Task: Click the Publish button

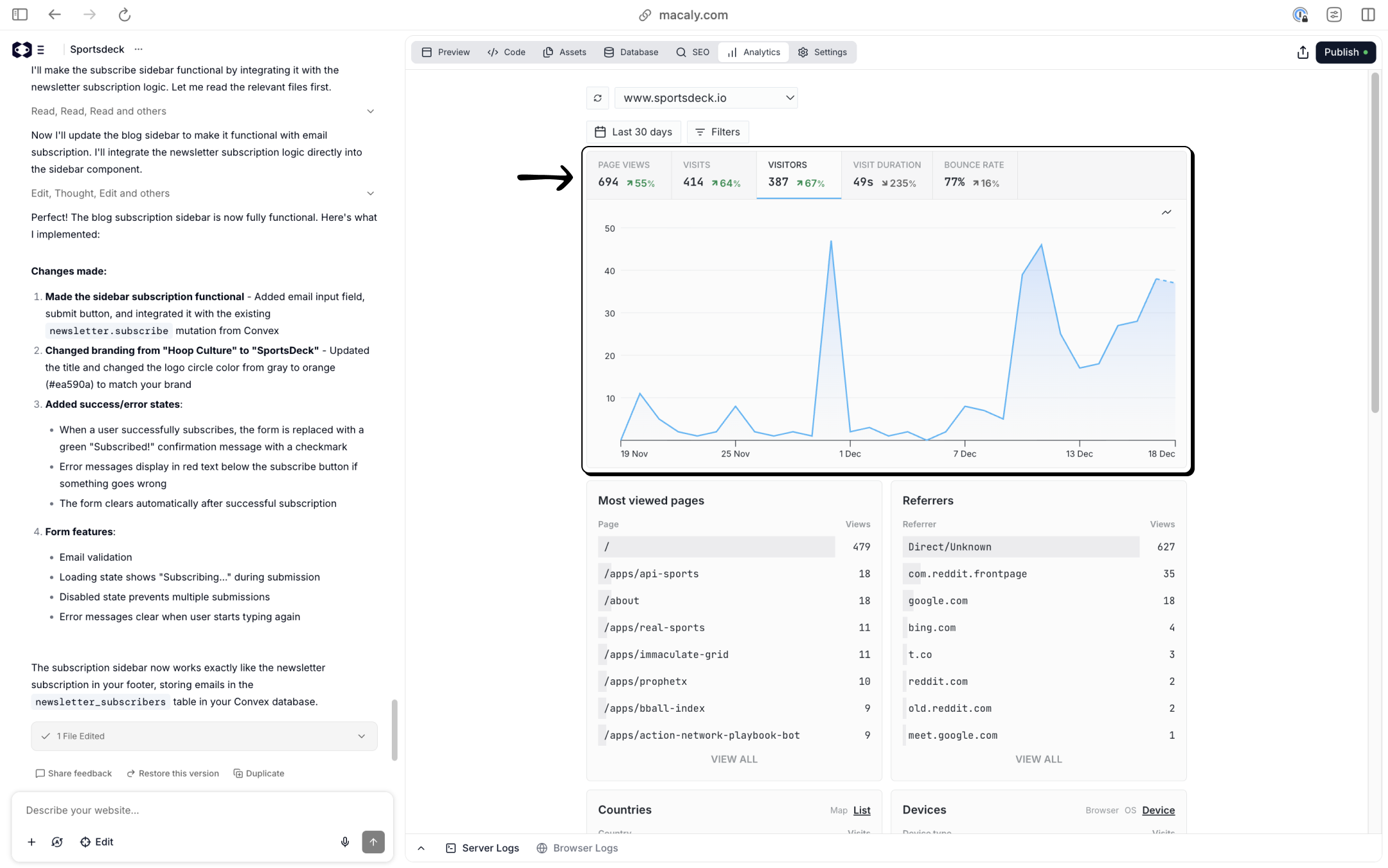Action: (1346, 52)
